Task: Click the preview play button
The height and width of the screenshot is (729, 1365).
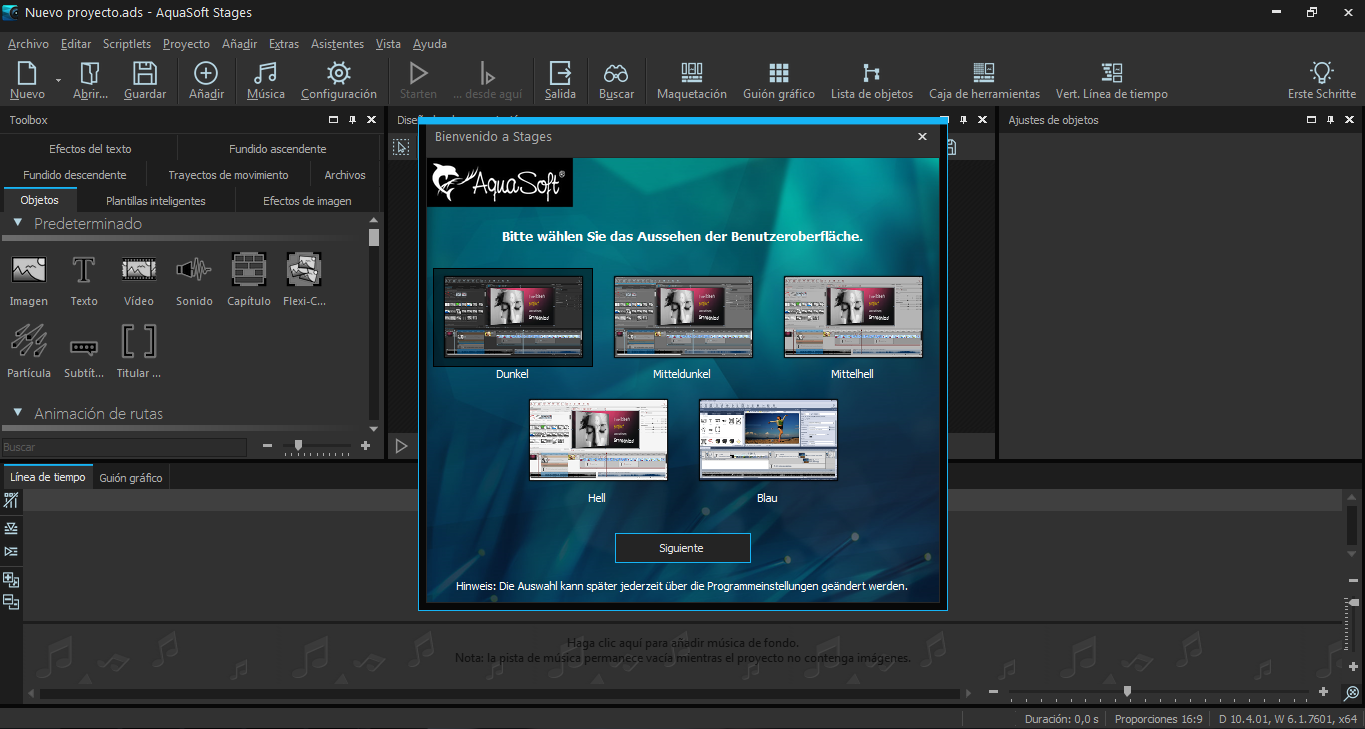Action: (x=401, y=446)
